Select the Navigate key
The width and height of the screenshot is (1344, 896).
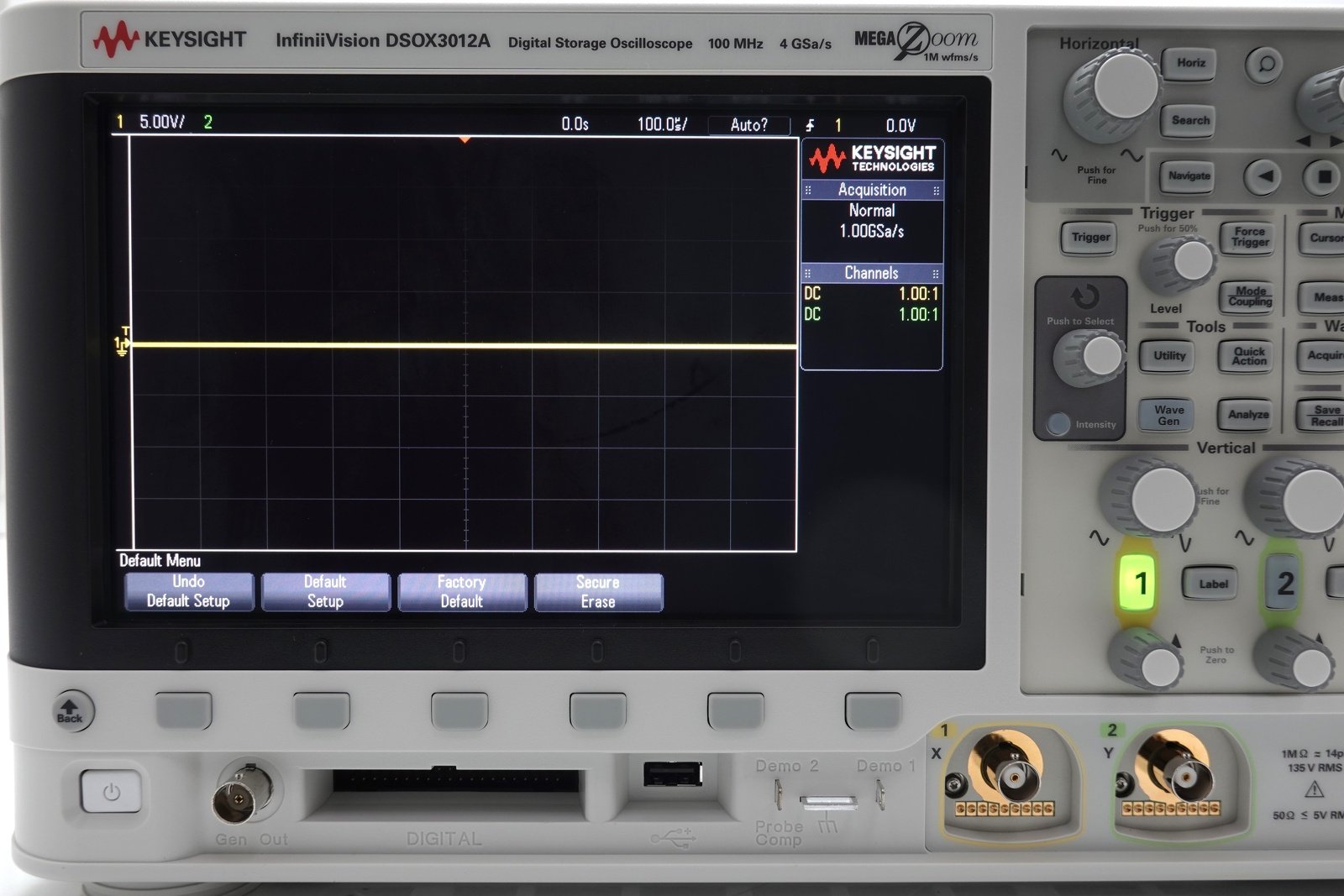pyautogui.click(x=1189, y=176)
